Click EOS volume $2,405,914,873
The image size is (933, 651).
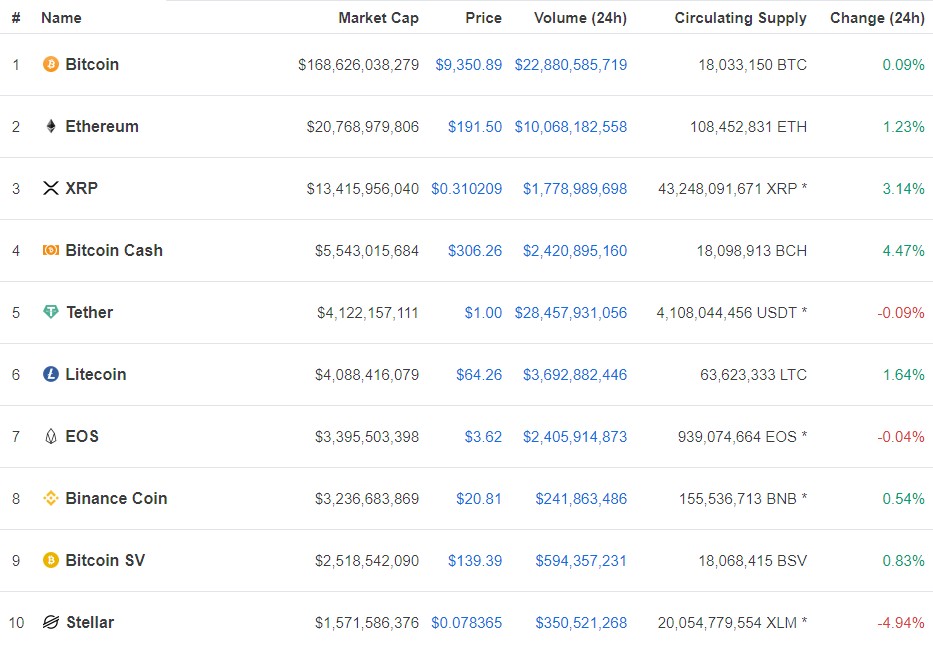pos(575,437)
